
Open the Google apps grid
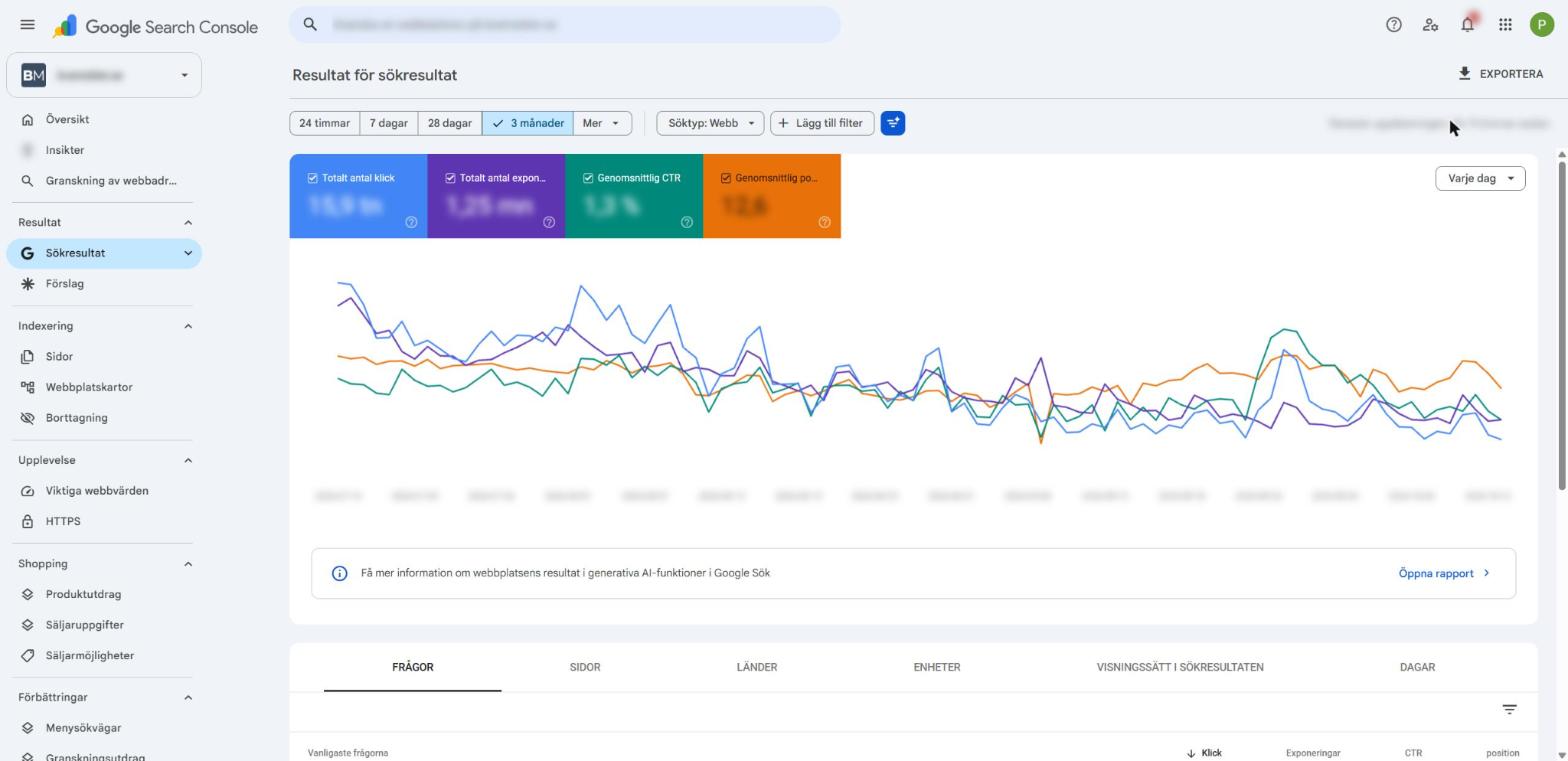[1504, 25]
